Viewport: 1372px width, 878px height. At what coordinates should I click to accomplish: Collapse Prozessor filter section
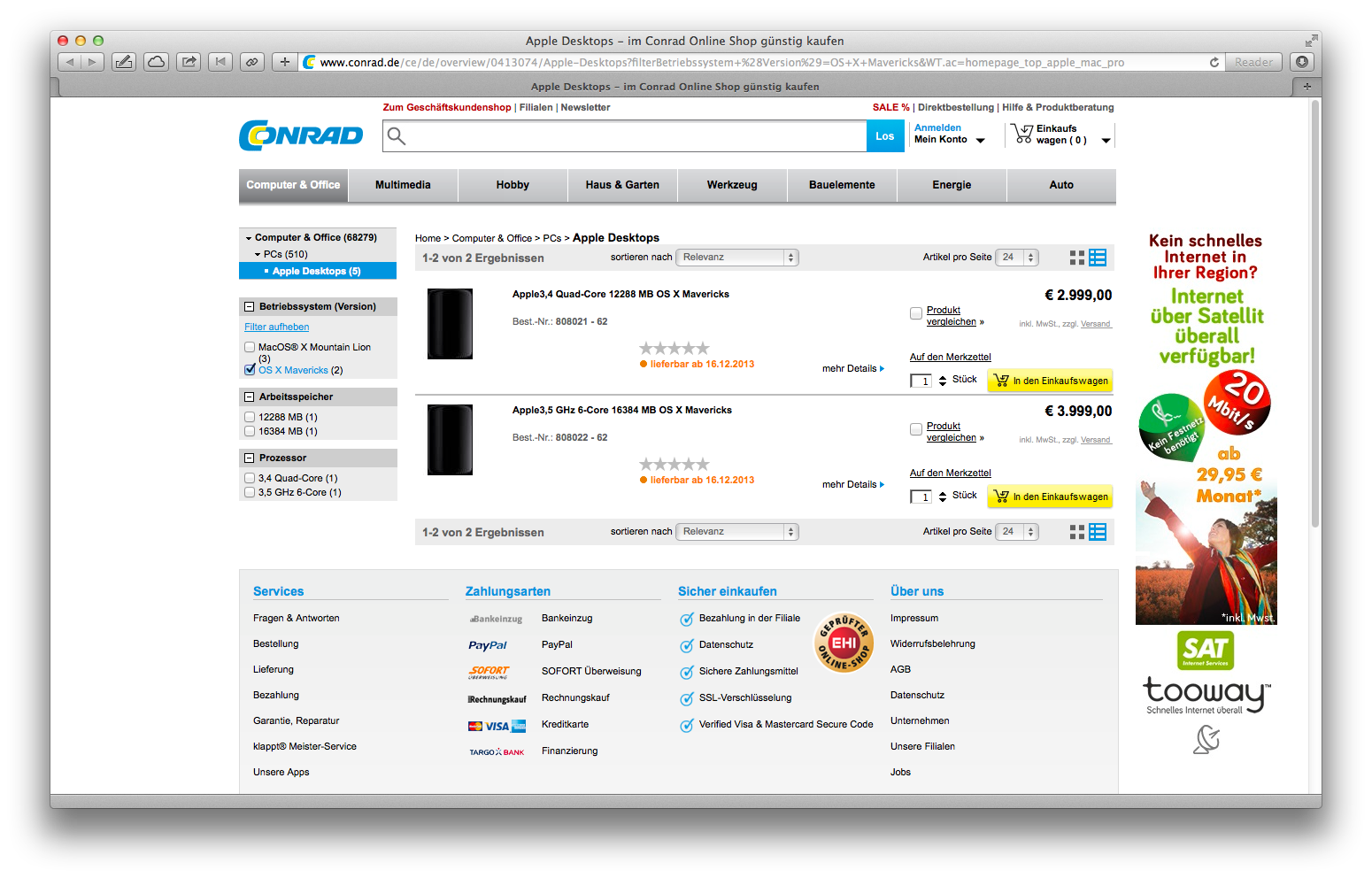(x=250, y=458)
